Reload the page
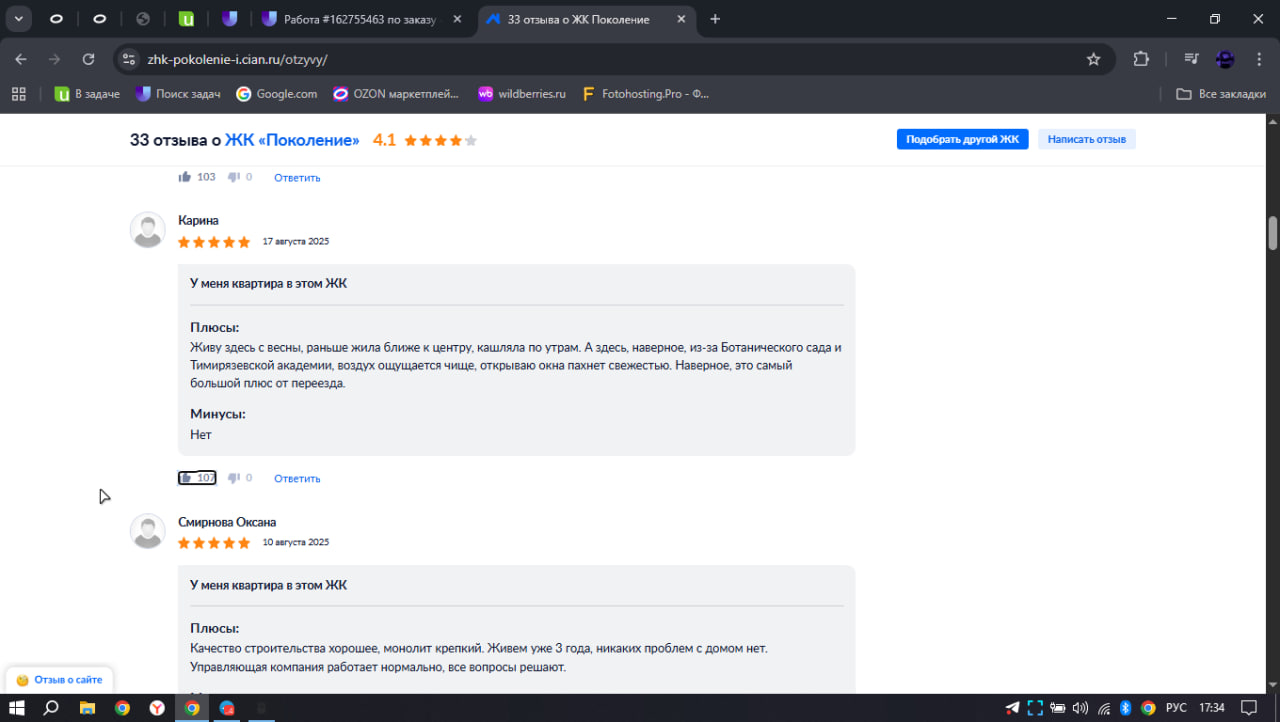 pos(88,59)
